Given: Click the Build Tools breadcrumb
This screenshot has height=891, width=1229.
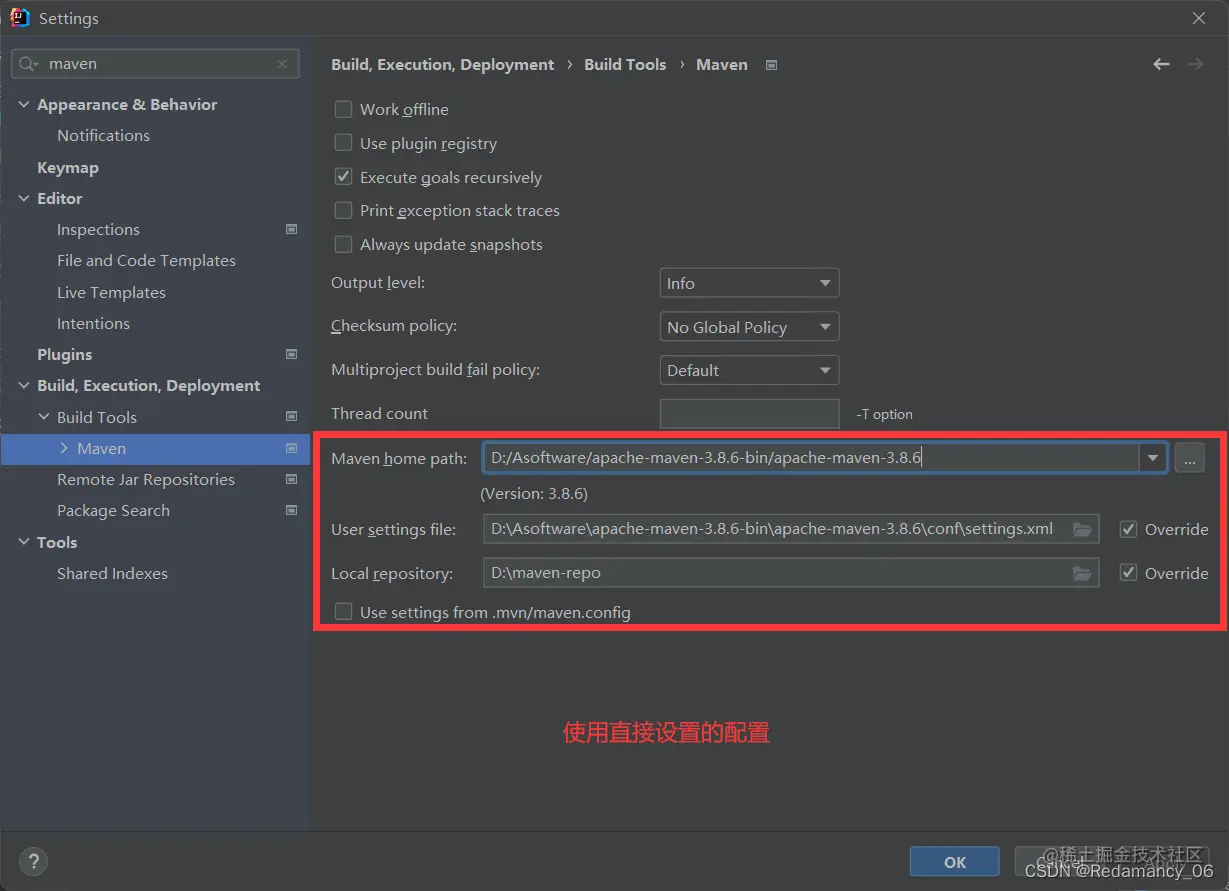Looking at the screenshot, I should [x=625, y=64].
